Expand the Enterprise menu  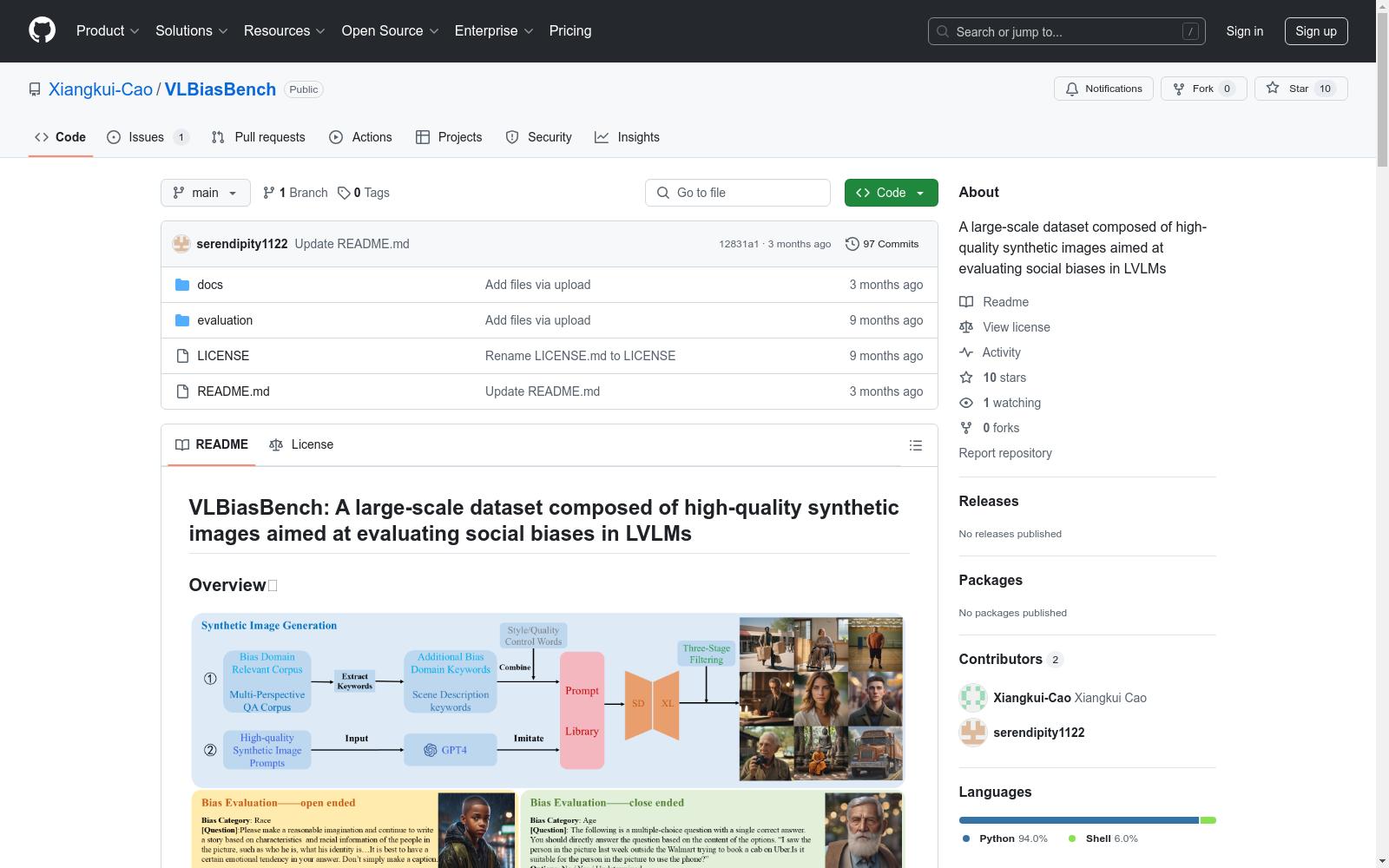pos(494,31)
